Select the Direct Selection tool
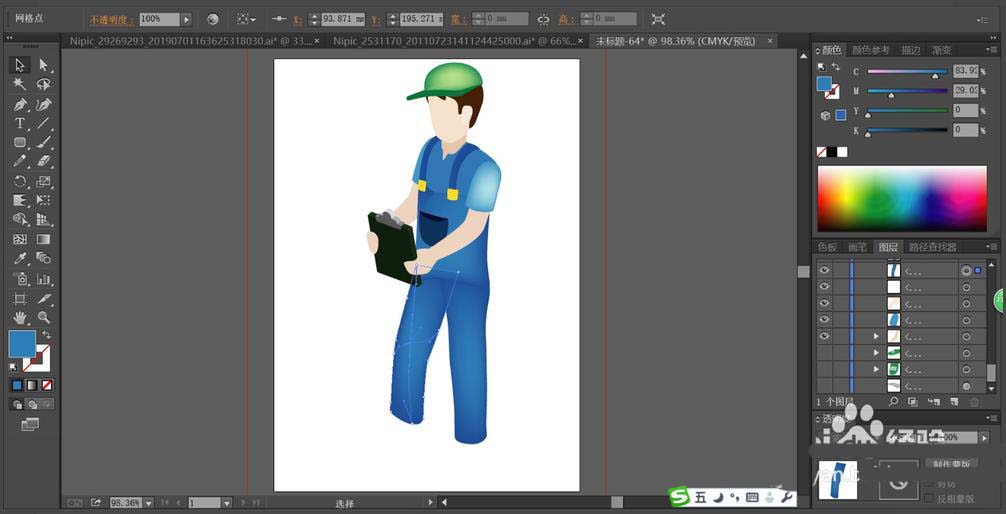The height and width of the screenshot is (514, 1006). point(43,65)
